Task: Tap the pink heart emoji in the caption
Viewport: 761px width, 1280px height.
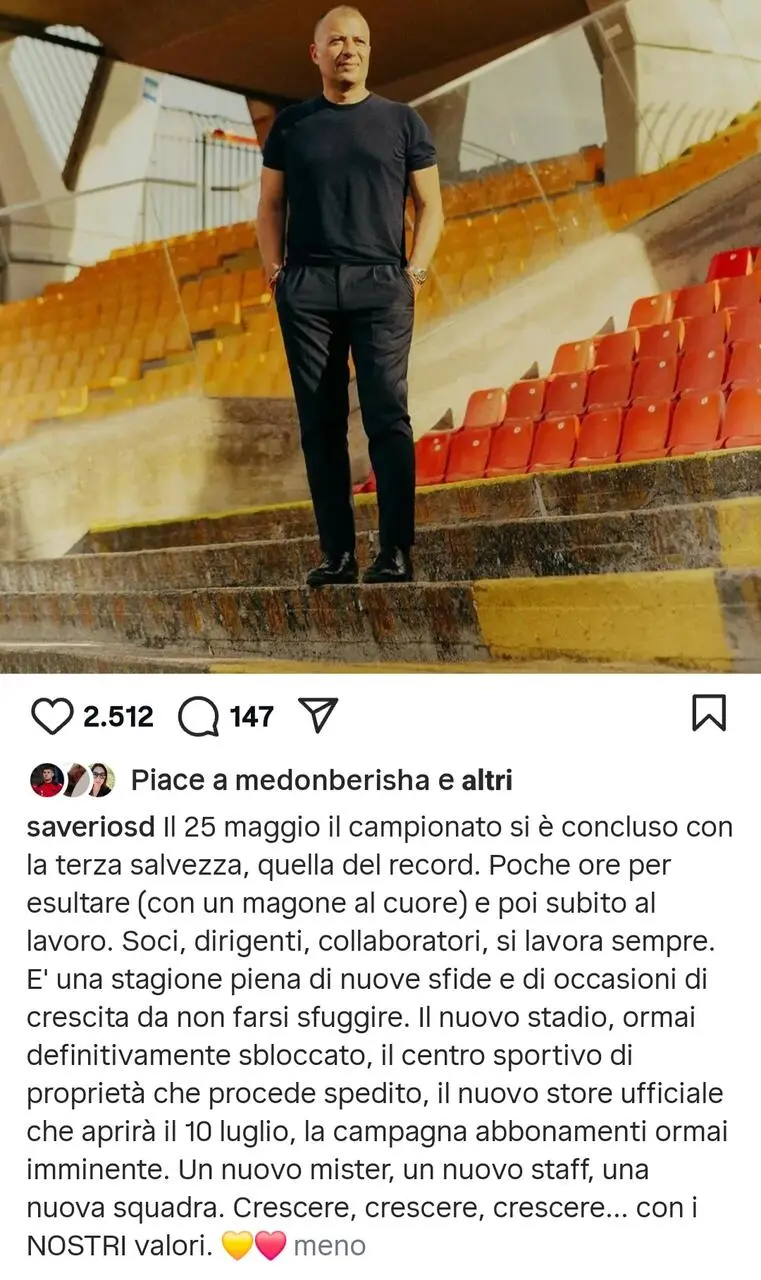Action: 270,1246
